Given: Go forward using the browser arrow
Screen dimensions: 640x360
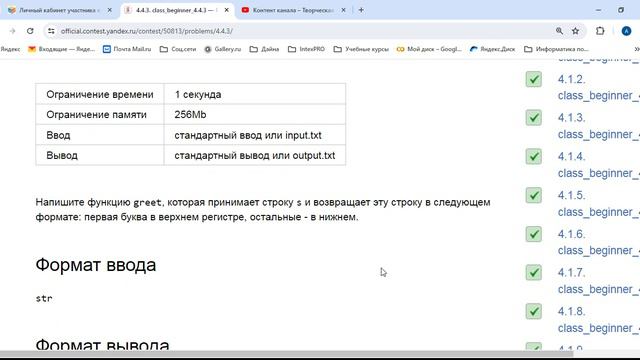Looking at the screenshot, I should coord(12,31).
